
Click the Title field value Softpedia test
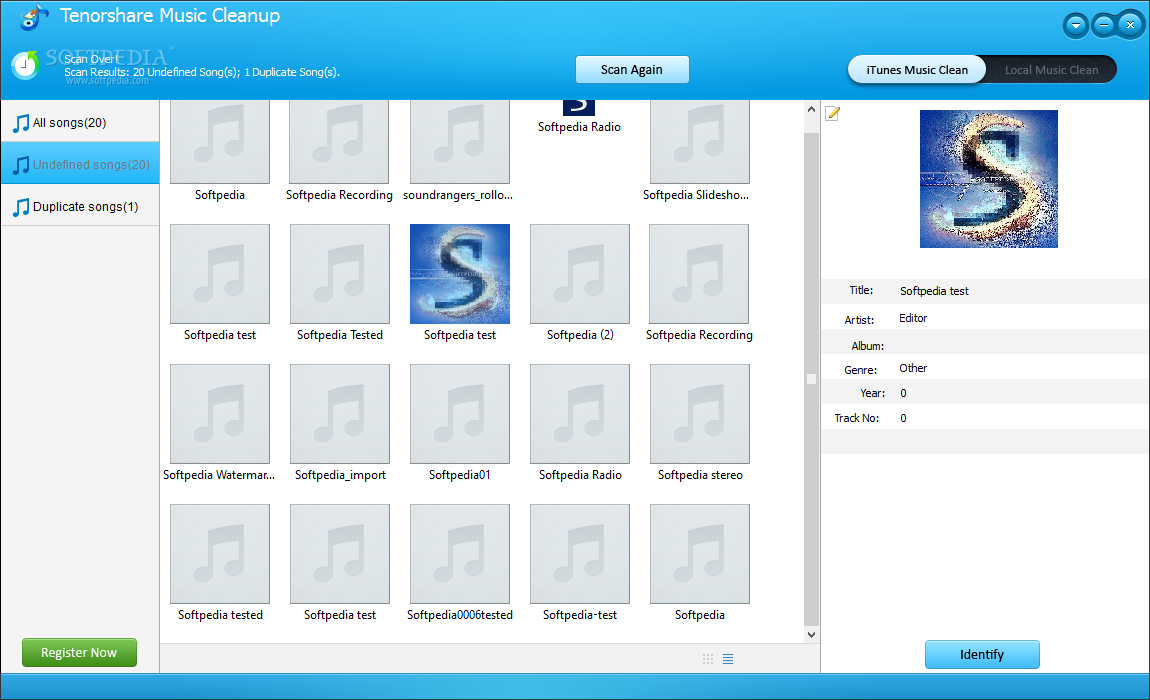pos(934,291)
